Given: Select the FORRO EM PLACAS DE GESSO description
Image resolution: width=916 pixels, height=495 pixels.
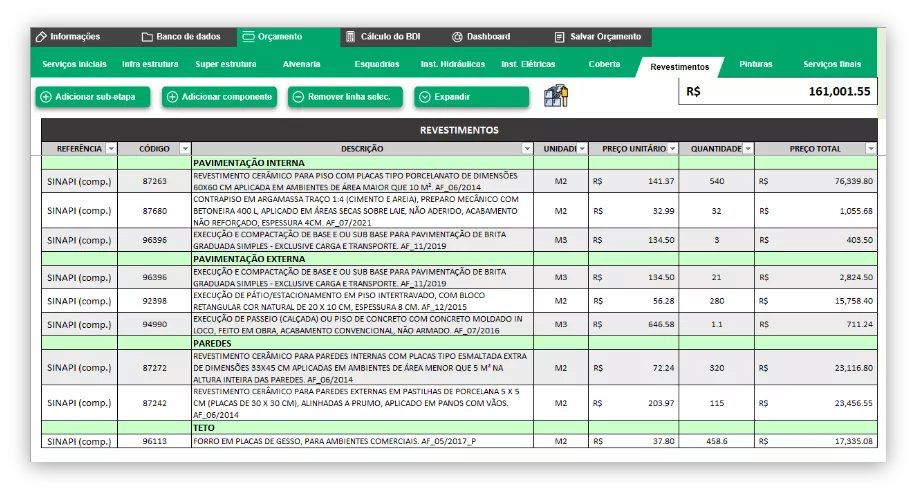Looking at the screenshot, I should 362,441.
